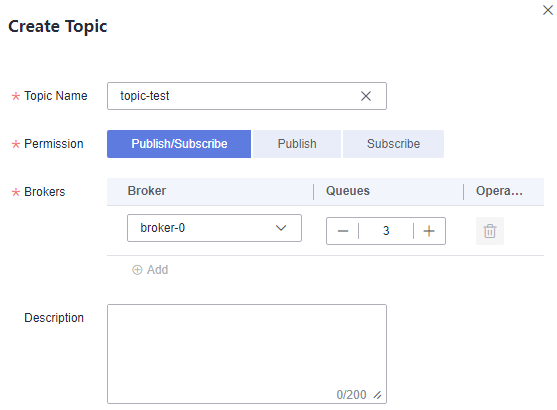Grab the Description textarea resize handle
The height and width of the screenshot is (410, 557).
tap(378, 395)
